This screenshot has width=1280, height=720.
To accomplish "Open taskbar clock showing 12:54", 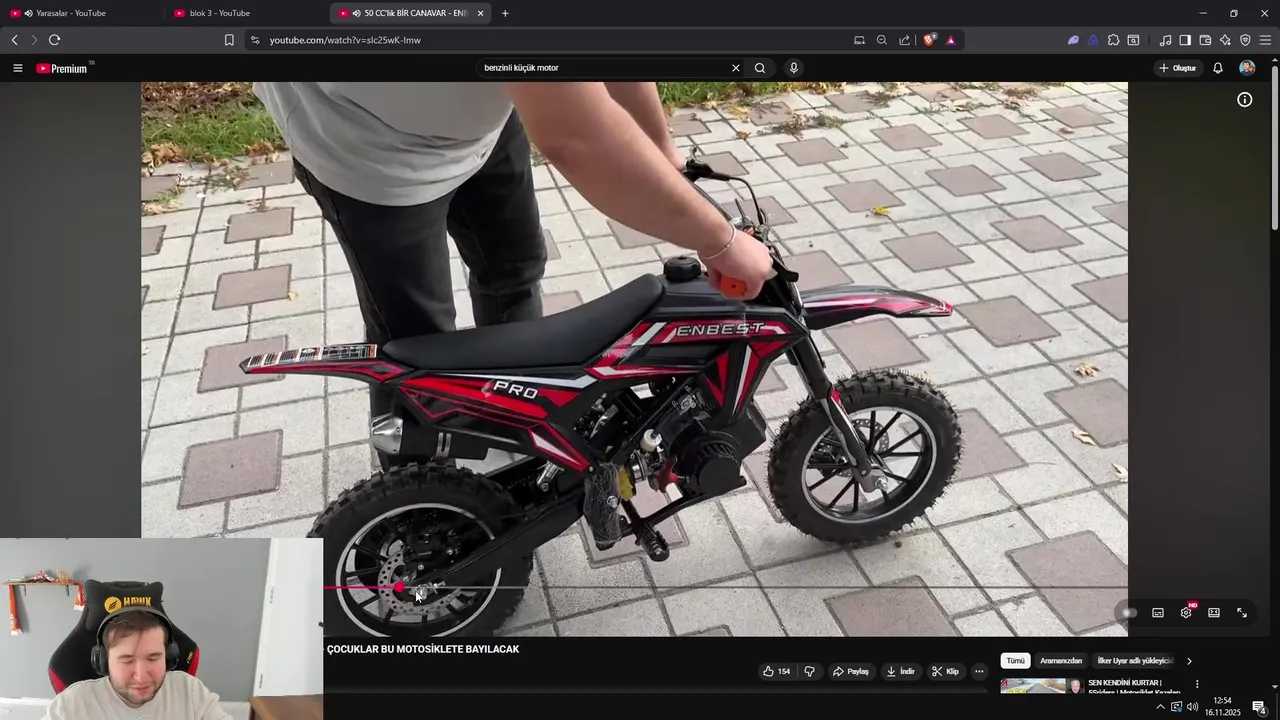I will 1222,707.
